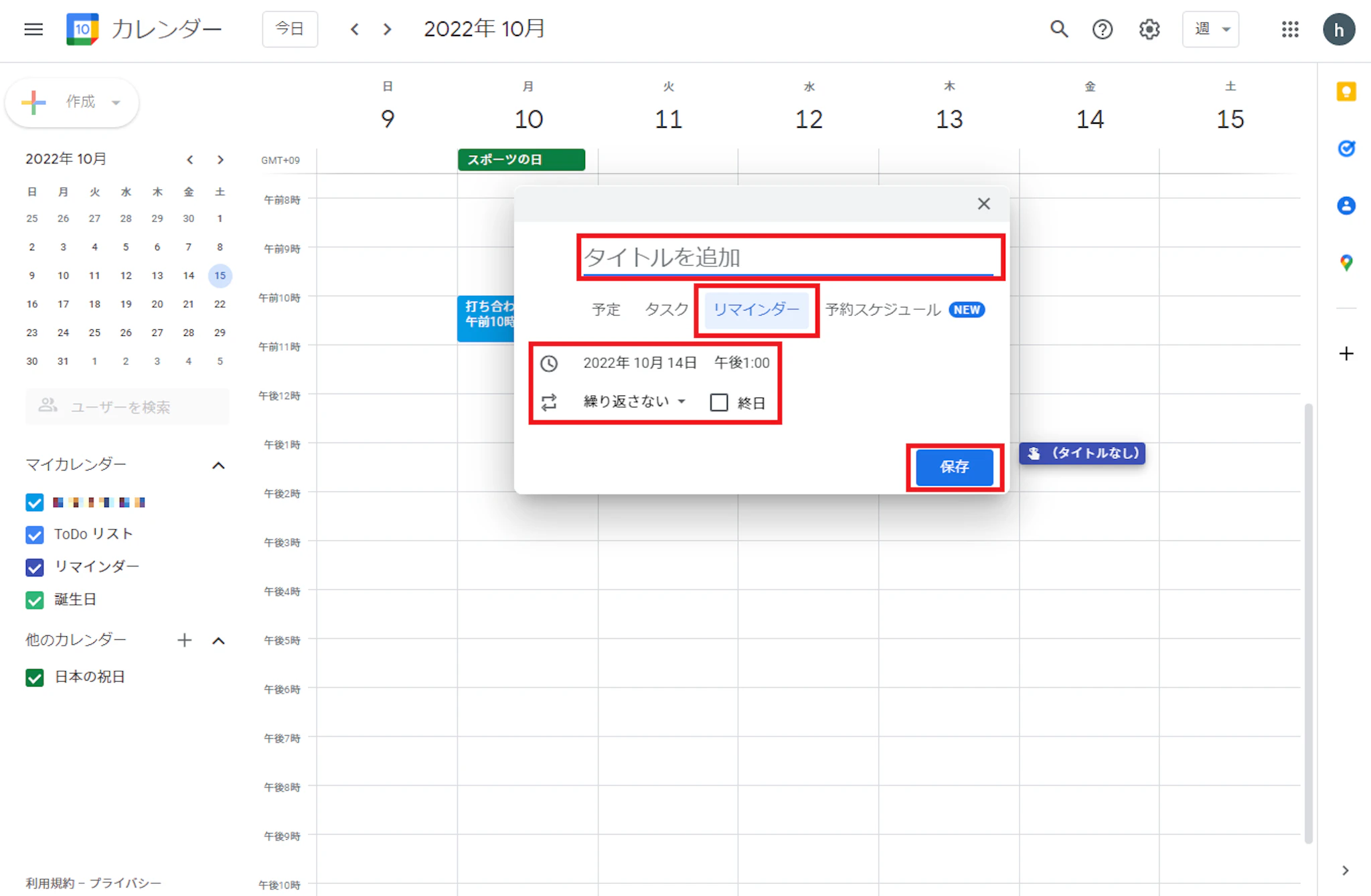Screen dimensions: 1371x896
Task: Click the 今日 today button
Action: point(290,29)
